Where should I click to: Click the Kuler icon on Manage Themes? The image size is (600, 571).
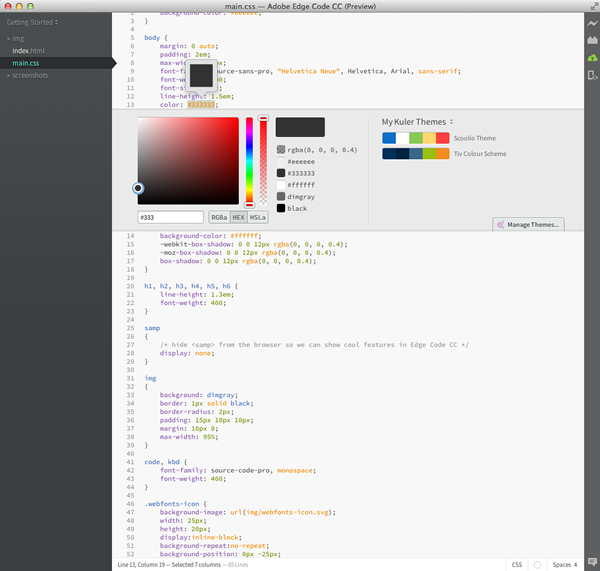501,225
